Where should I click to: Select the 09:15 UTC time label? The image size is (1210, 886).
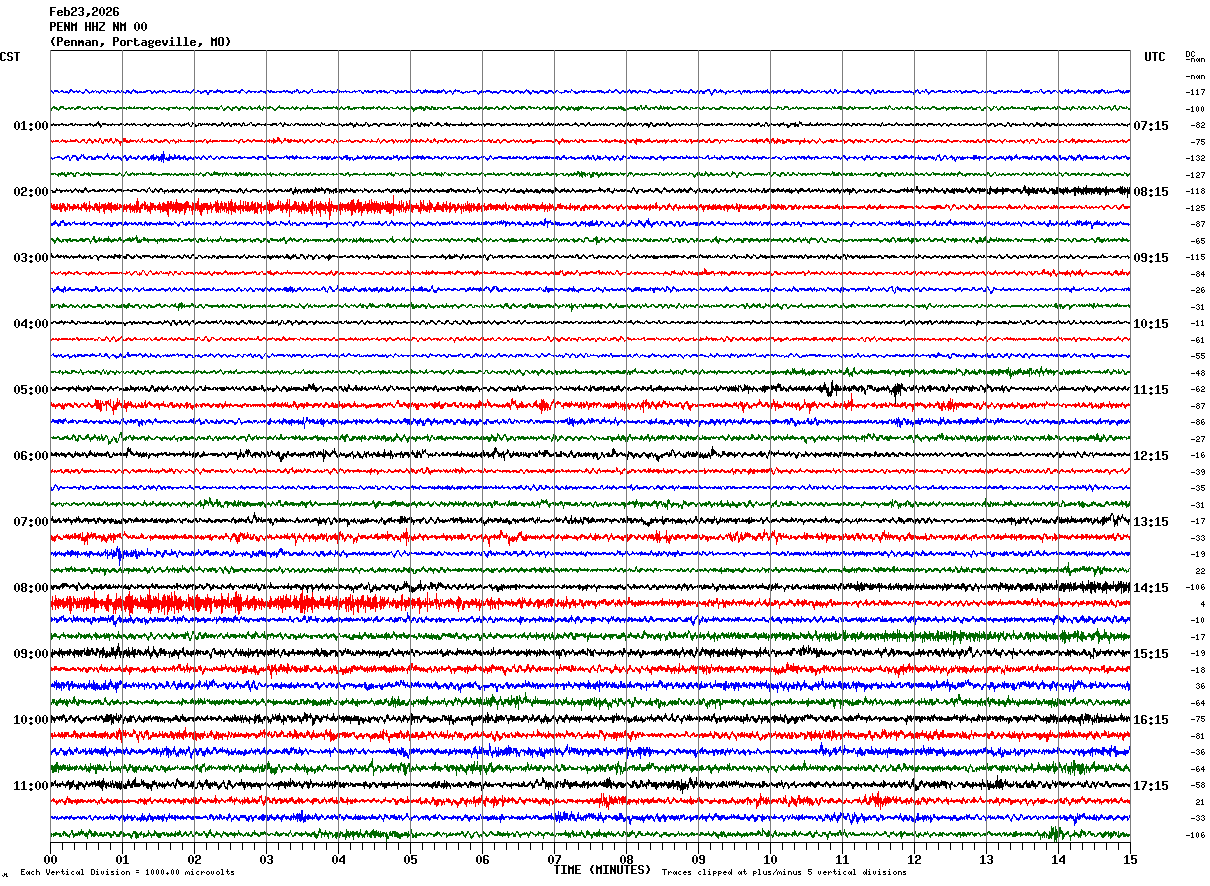(1151, 258)
